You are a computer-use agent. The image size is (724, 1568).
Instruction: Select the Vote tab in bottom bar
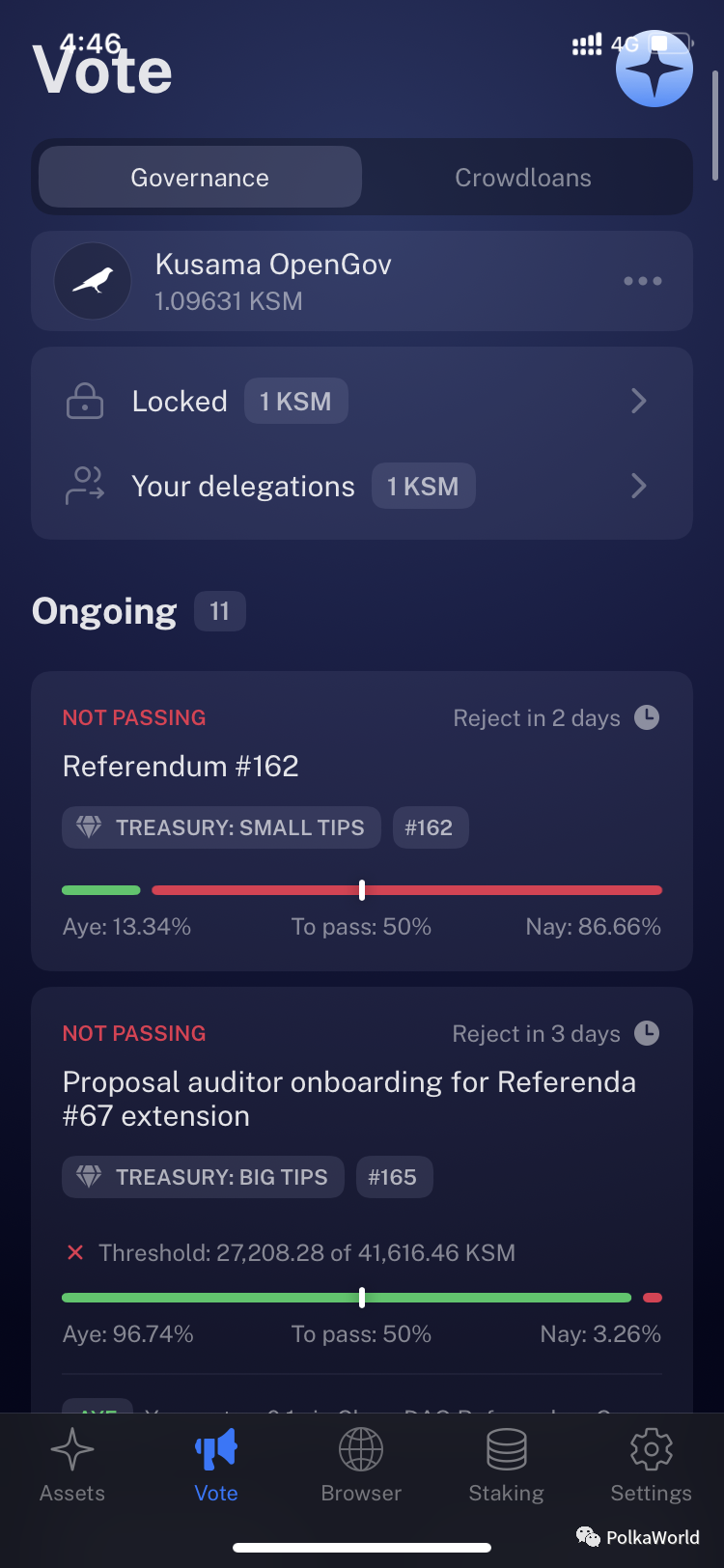tap(216, 1464)
